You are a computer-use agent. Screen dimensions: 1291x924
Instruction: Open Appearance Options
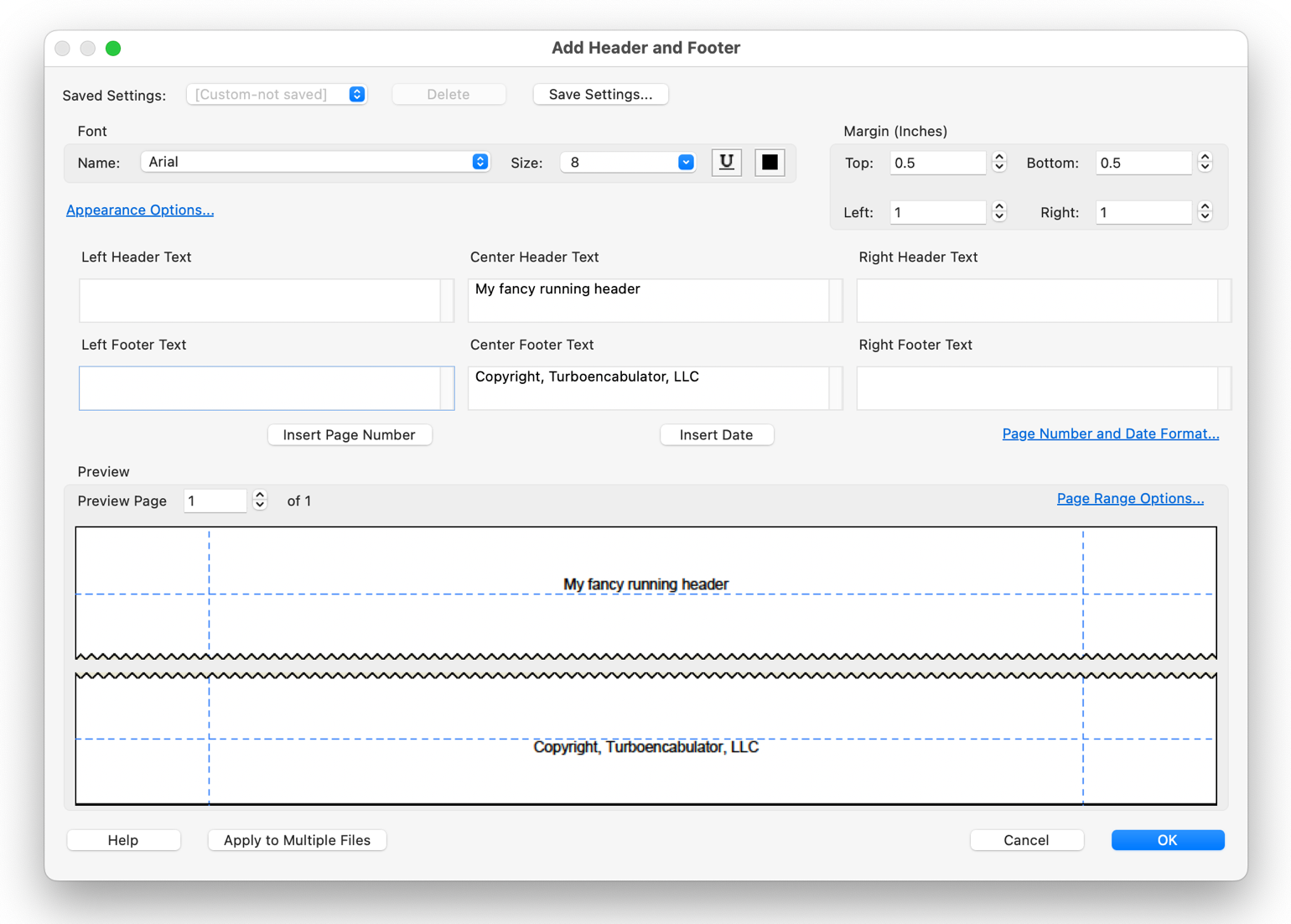coord(139,210)
